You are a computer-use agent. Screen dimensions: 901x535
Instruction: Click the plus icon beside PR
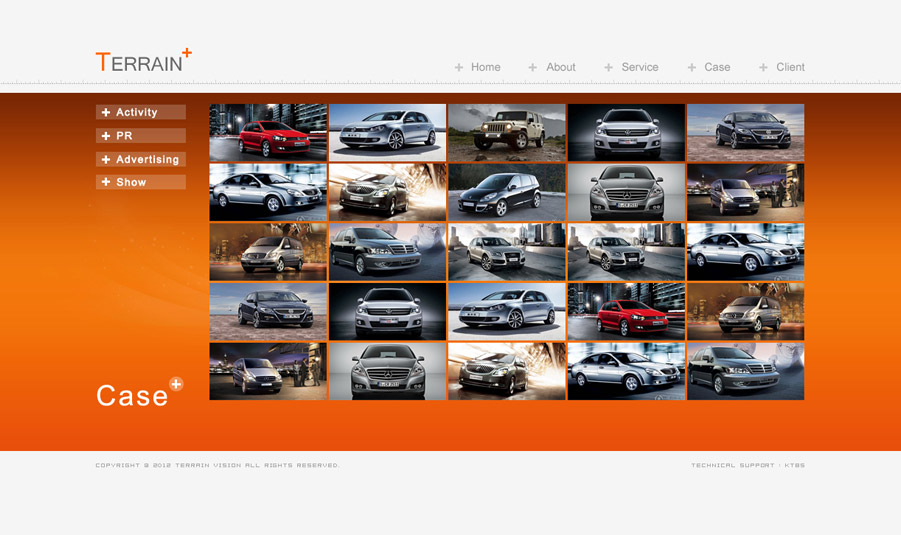[106, 136]
